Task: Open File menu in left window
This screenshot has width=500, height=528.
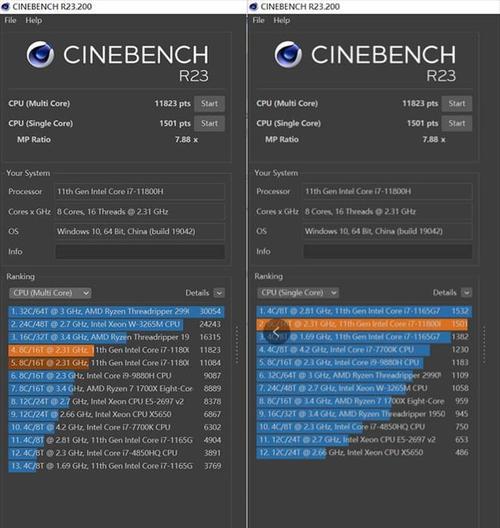Action: [x=10, y=20]
